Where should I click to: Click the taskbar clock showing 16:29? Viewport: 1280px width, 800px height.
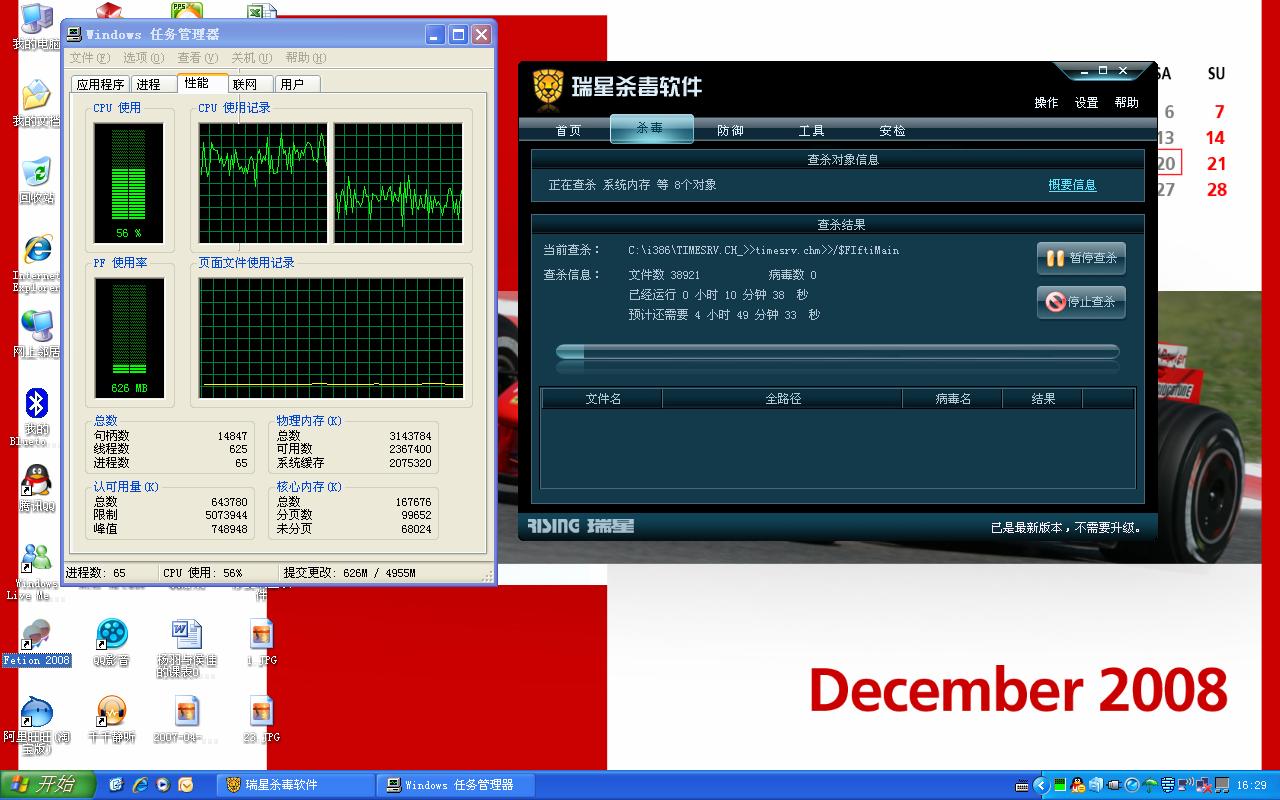click(x=1252, y=785)
